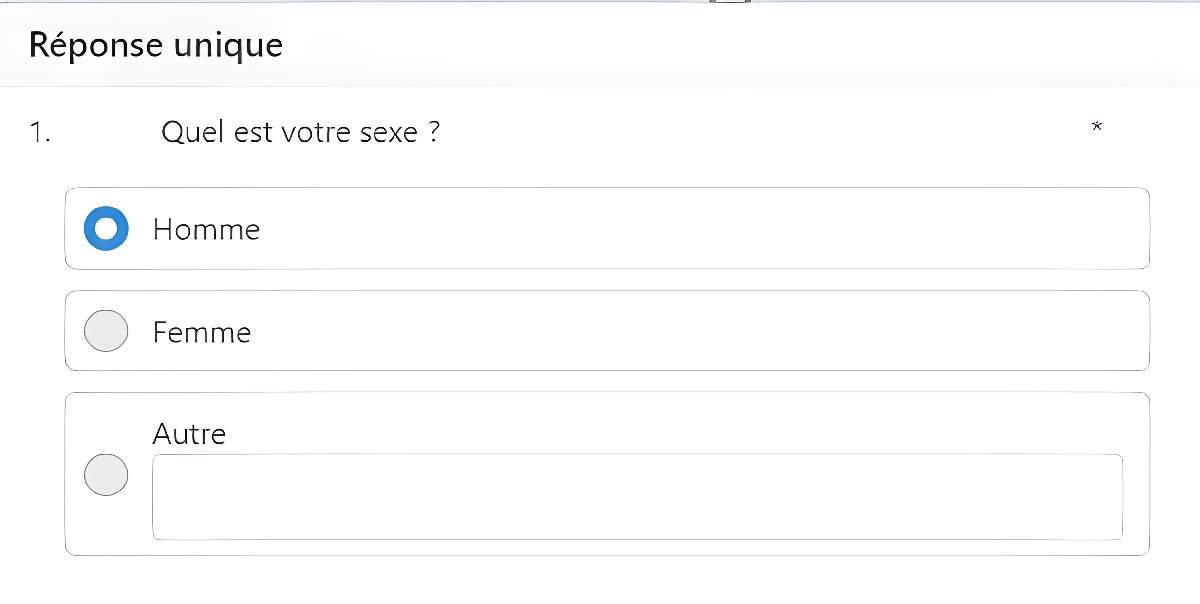This screenshot has height=604, width=1200.
Task: Click empty space in the Femme option row
Action: click(700, 331)
